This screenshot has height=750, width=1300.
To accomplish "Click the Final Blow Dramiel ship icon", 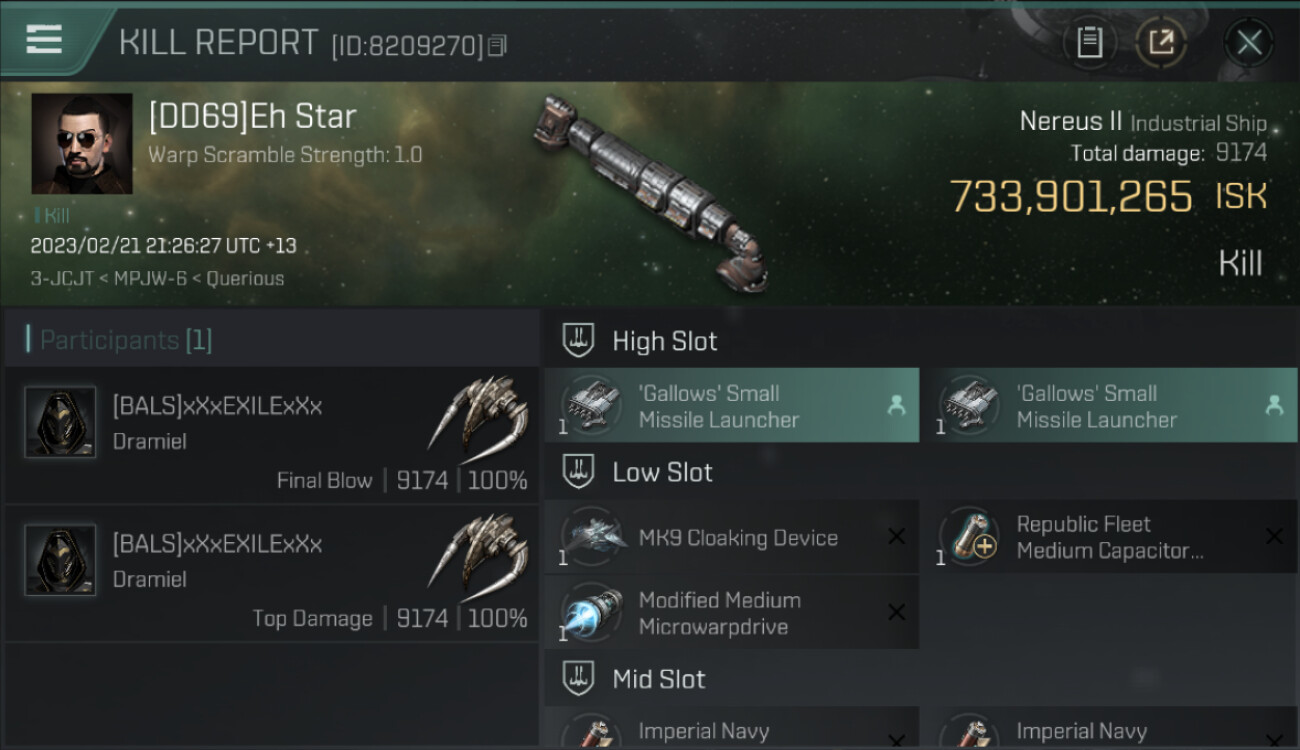I will click(480, 412).
